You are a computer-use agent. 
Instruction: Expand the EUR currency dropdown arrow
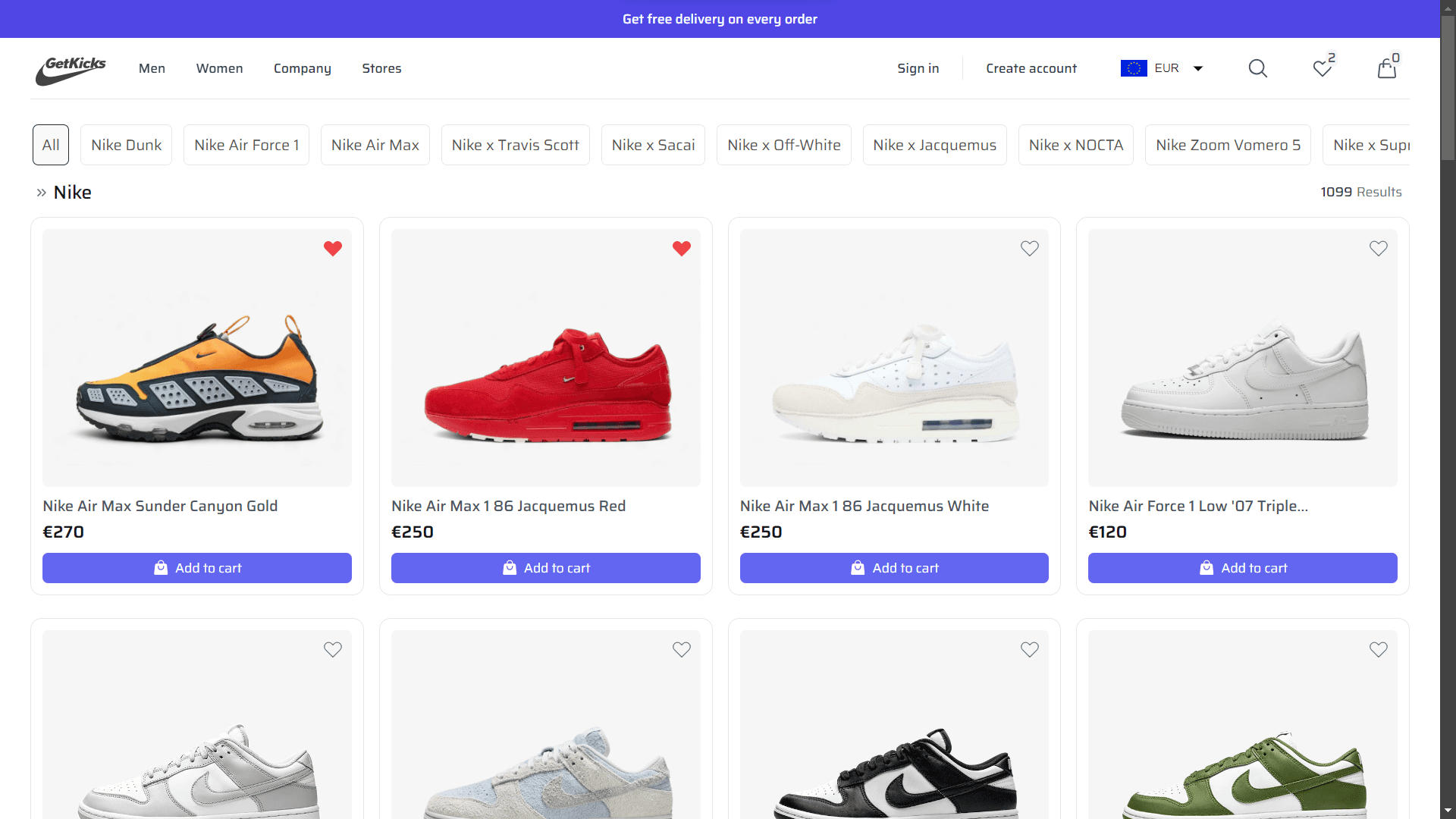coord(1198,68)
